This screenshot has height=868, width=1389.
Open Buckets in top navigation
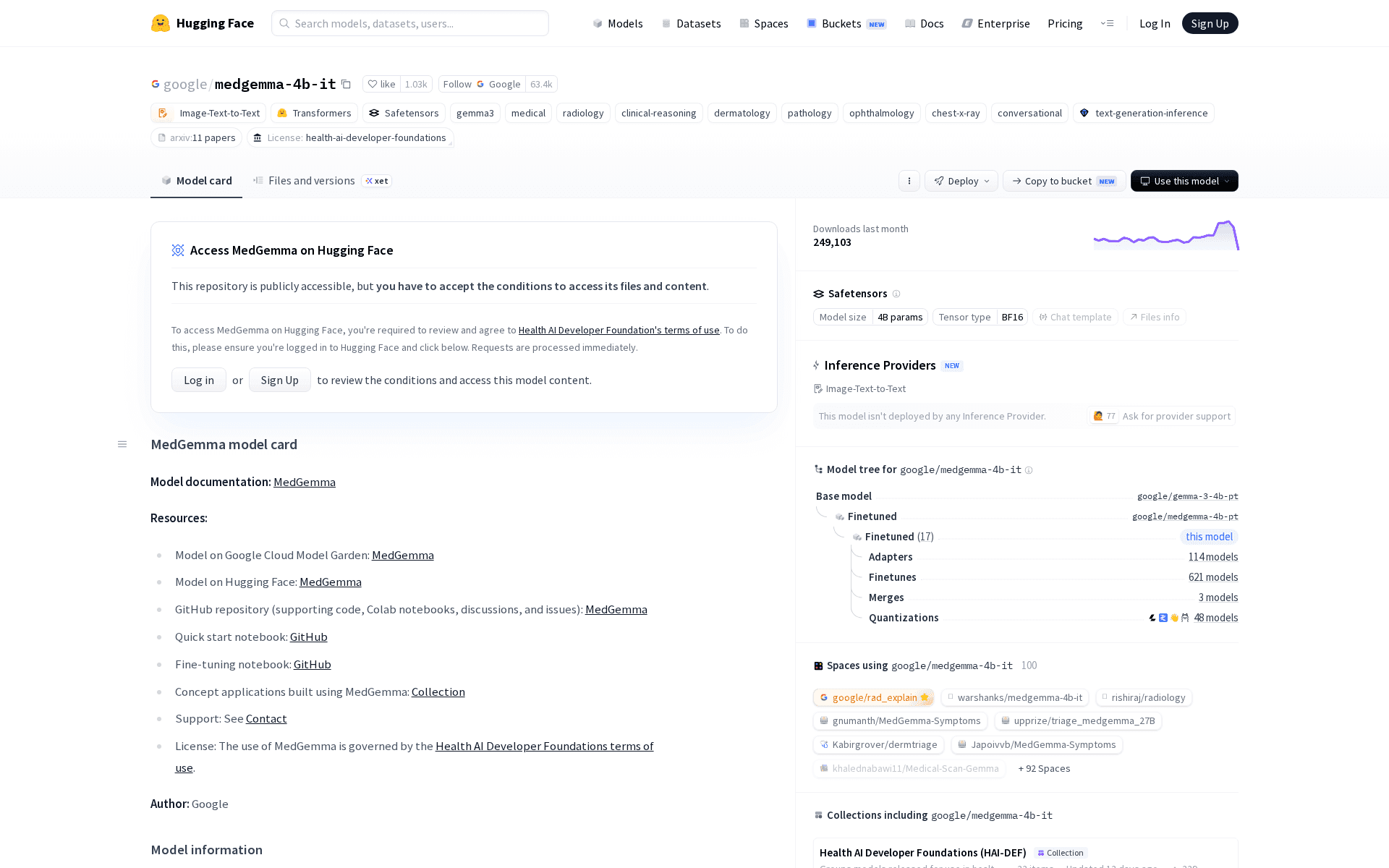click(846, 23)
